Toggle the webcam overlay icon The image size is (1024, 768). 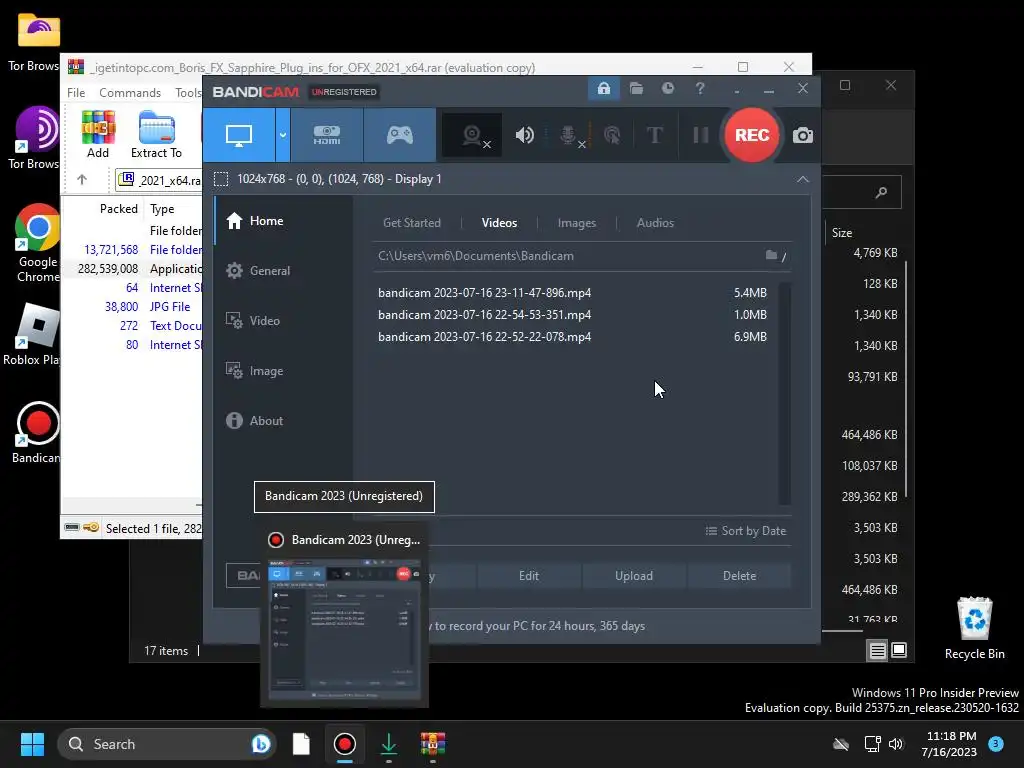click(473, 135)
